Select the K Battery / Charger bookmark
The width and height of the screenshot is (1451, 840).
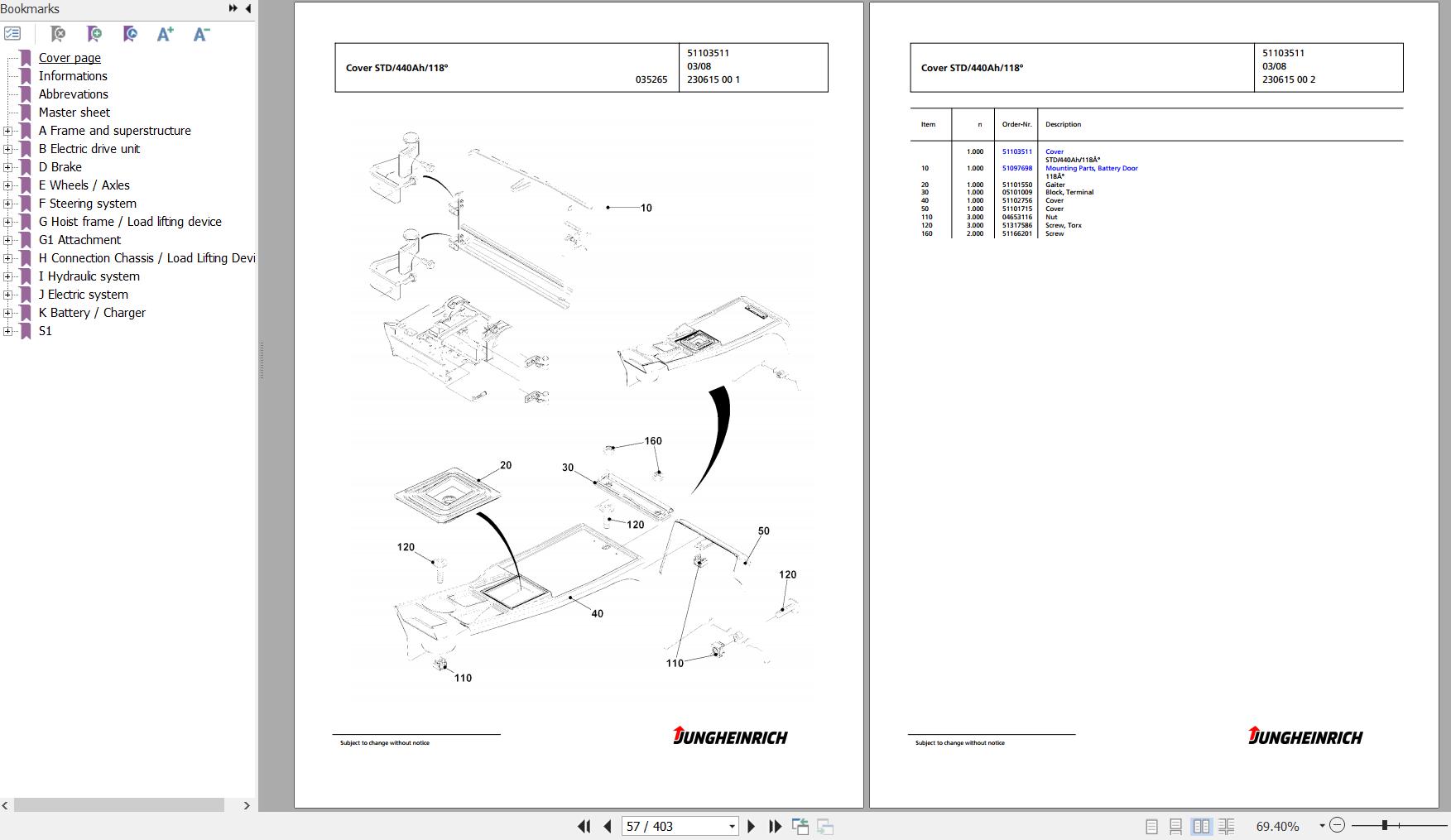click(92, 313)
